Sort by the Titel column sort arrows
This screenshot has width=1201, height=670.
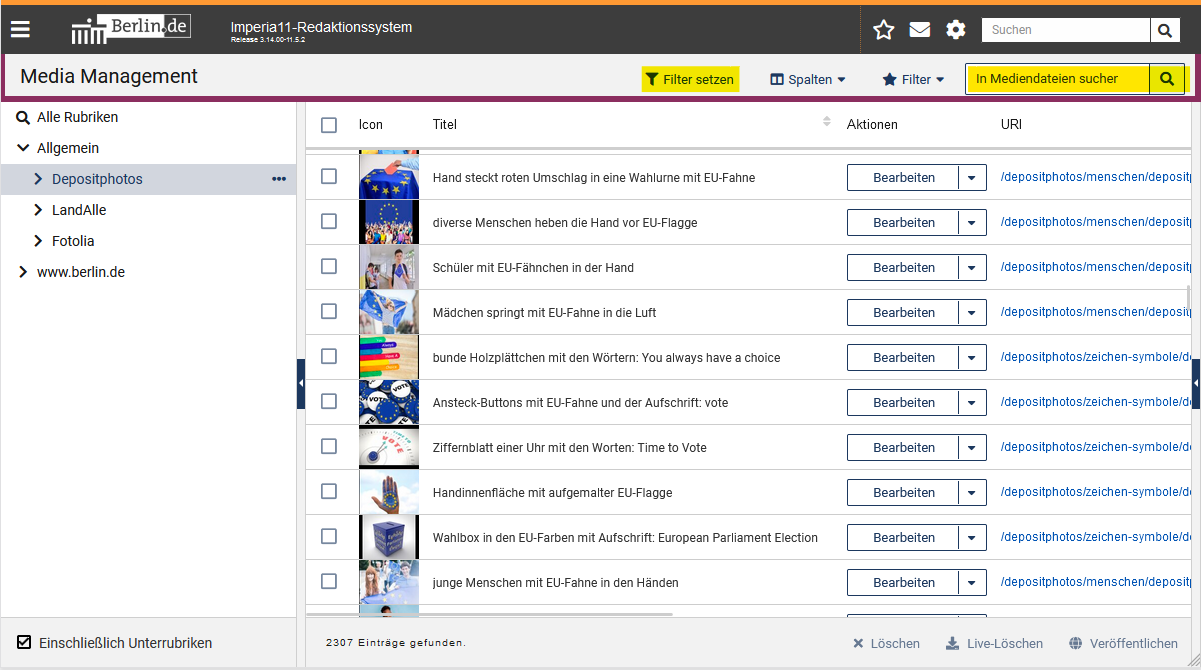pyautogui.click(x=827, y=122)
